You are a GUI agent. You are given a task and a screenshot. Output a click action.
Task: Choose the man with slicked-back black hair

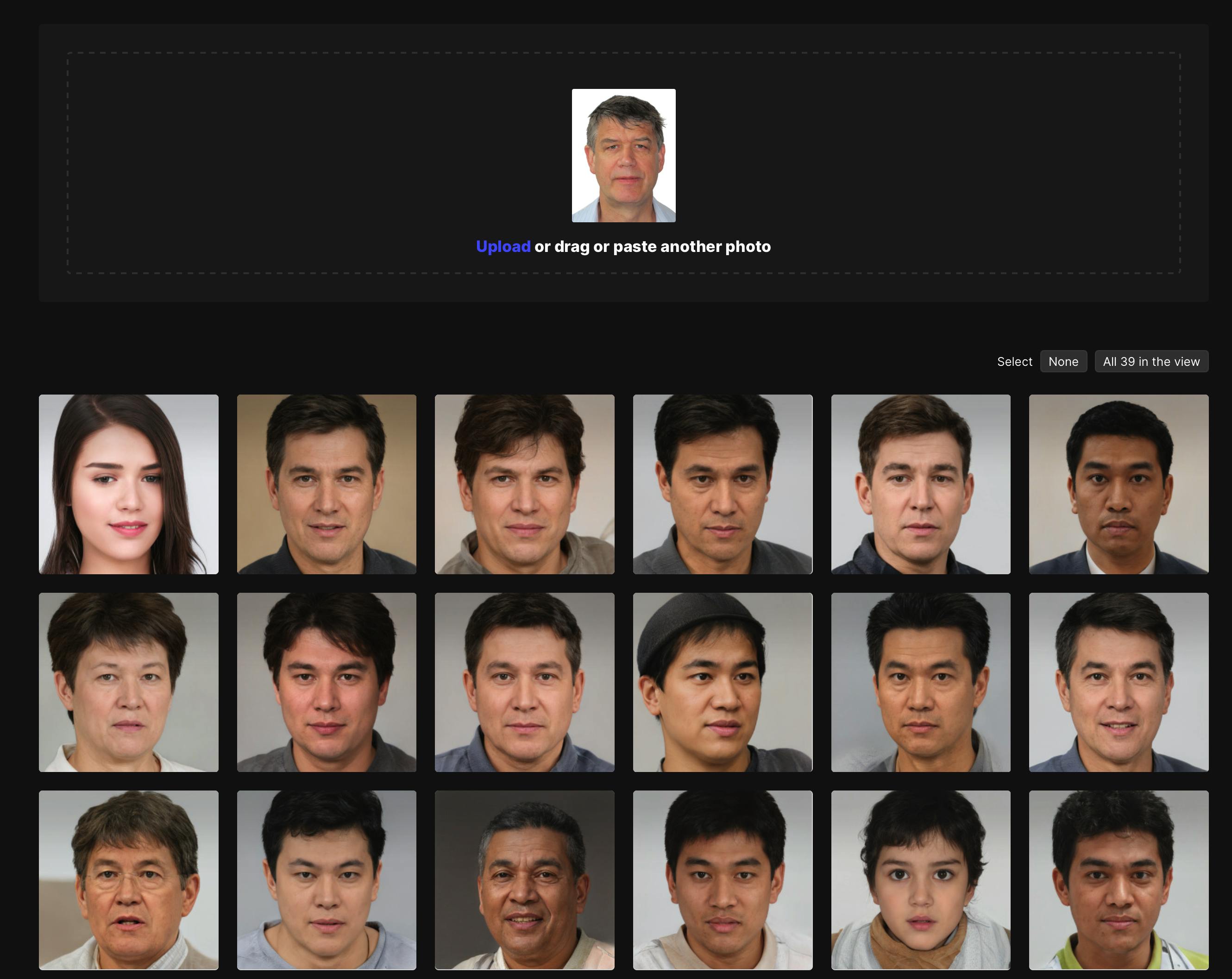[x=920, y=682]
